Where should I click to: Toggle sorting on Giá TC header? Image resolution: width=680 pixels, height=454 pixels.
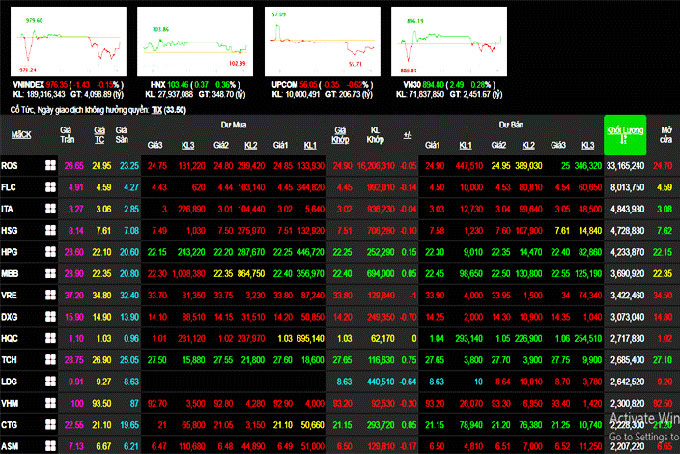click(x=100, y=133)
